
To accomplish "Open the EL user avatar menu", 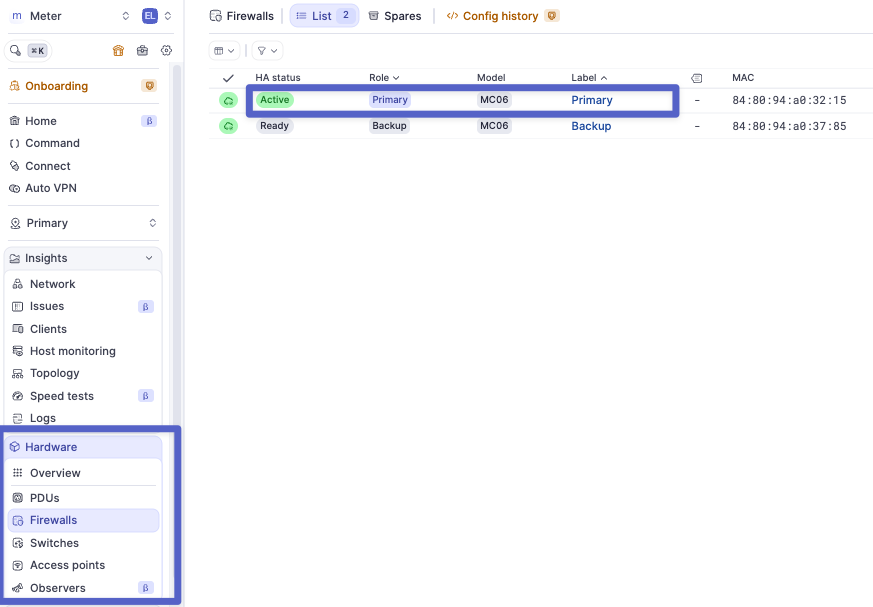I will 150,16.
